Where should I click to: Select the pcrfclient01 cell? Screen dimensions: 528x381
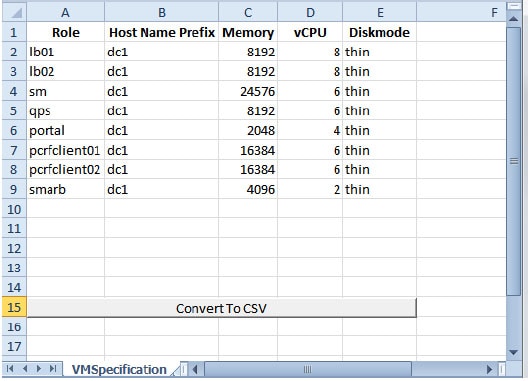(x=66, y=150)
